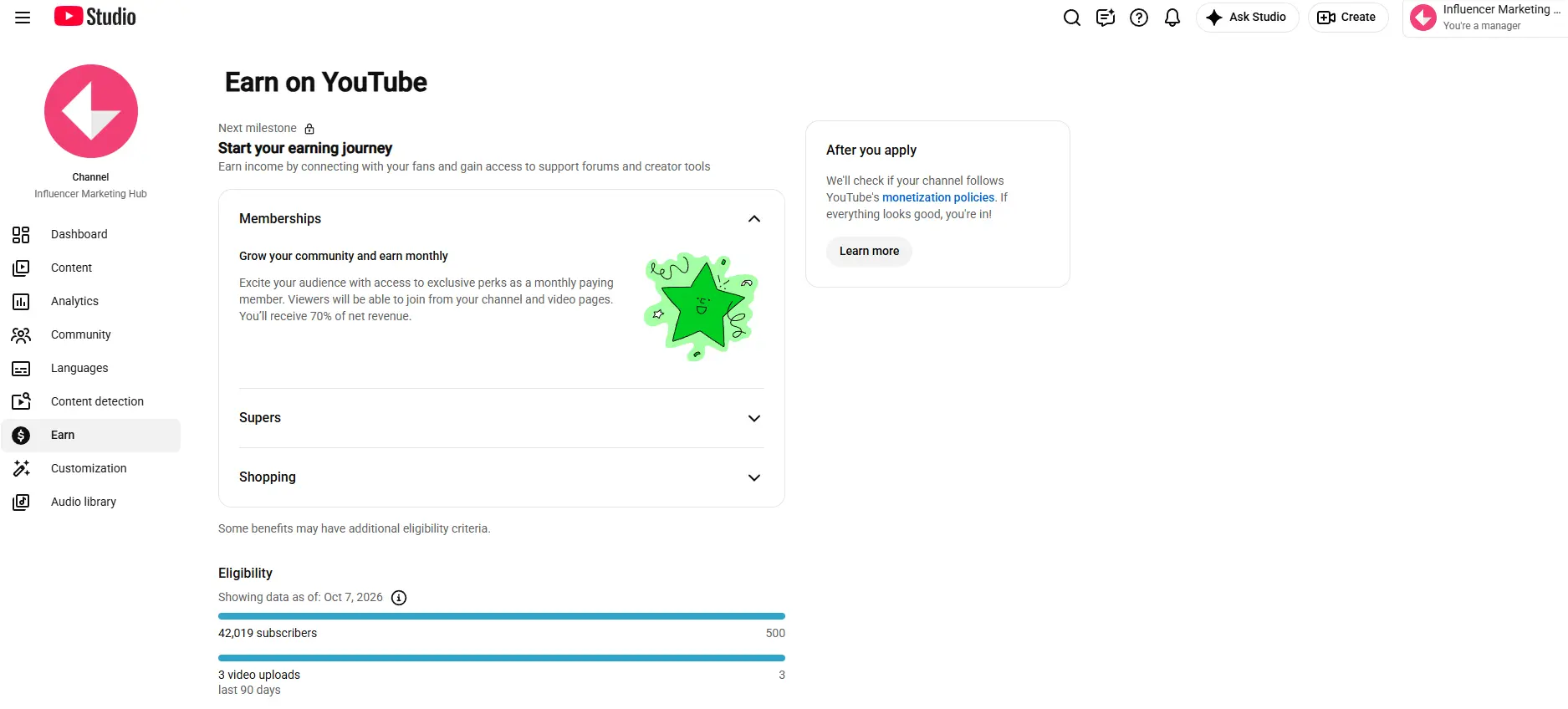
Task: Go to Audio library menu label
Action: pyautogui.click(x=84, y=502)
